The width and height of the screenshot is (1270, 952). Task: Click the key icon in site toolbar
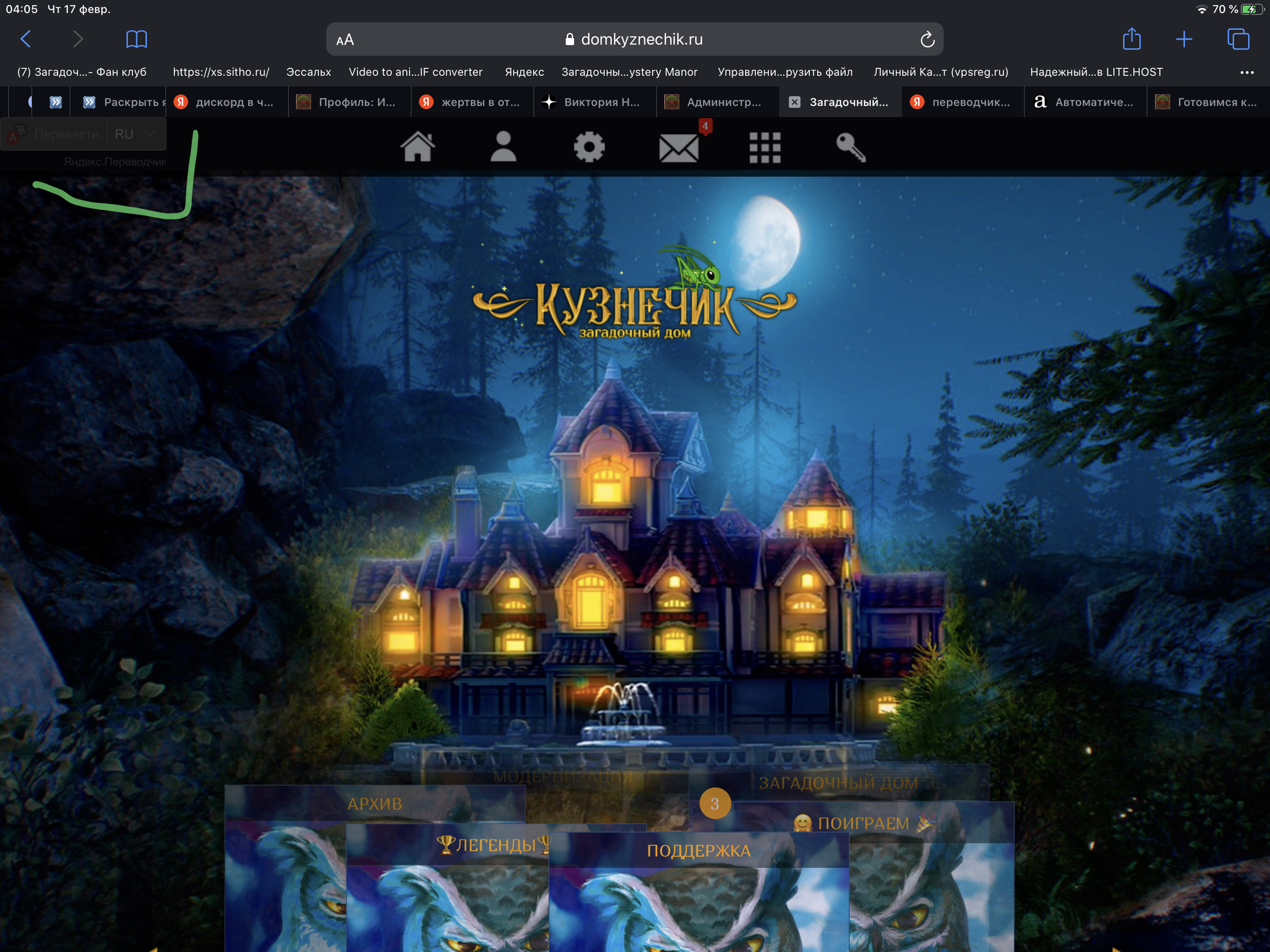click(851, 147)
